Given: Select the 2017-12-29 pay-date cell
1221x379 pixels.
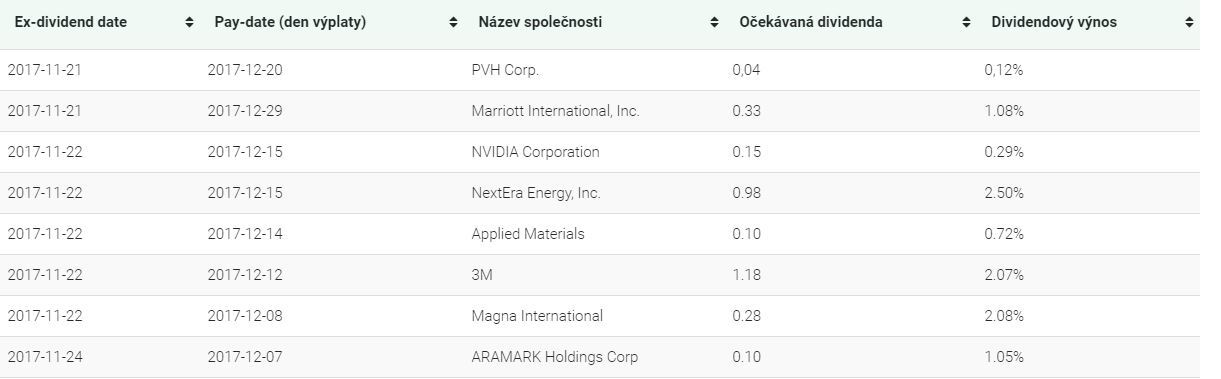Looking at the screenshot, I should click(245, 111).
